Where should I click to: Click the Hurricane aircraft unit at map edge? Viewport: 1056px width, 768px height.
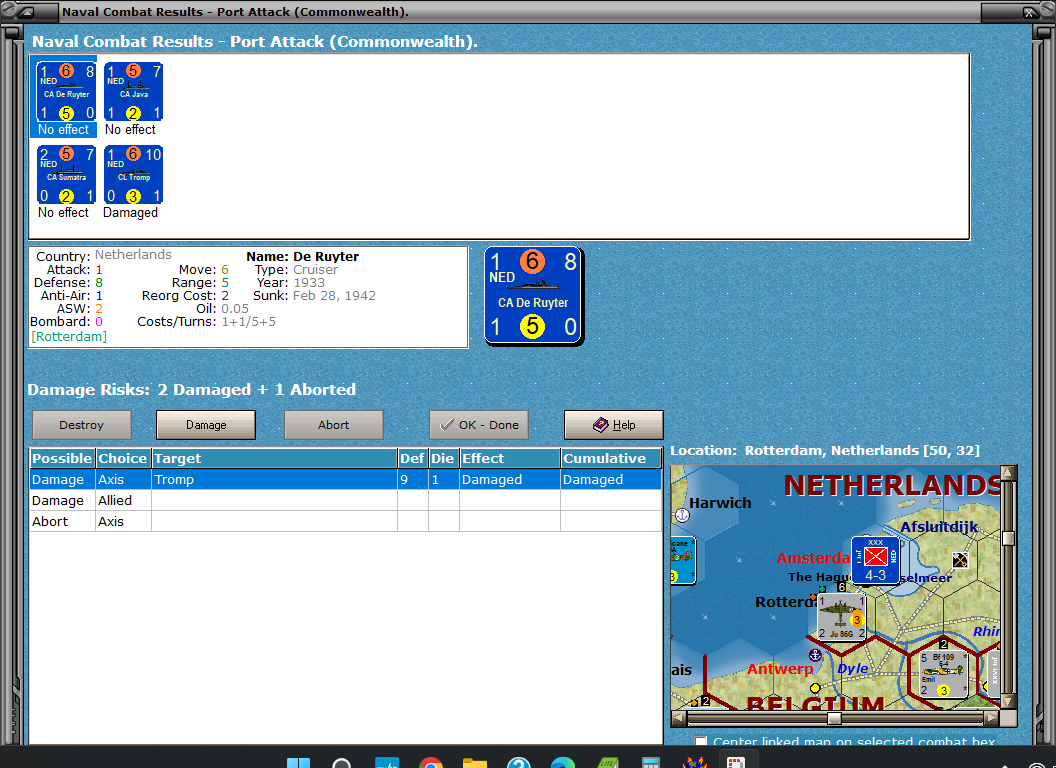point(683,561)
